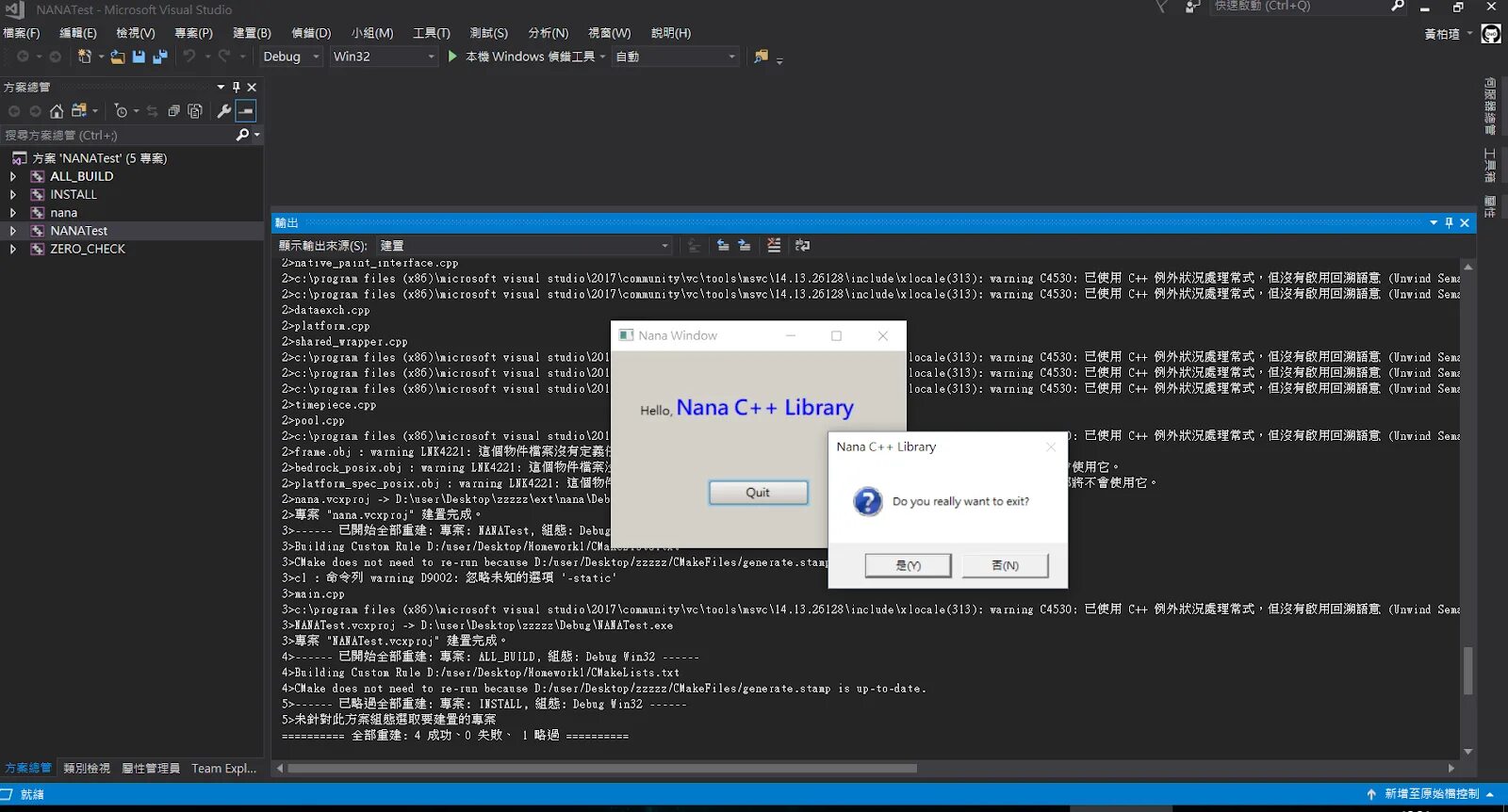1508x812 pixels.
Task: Click the notifications flag icon in title bar
Action: point(1161,7)
